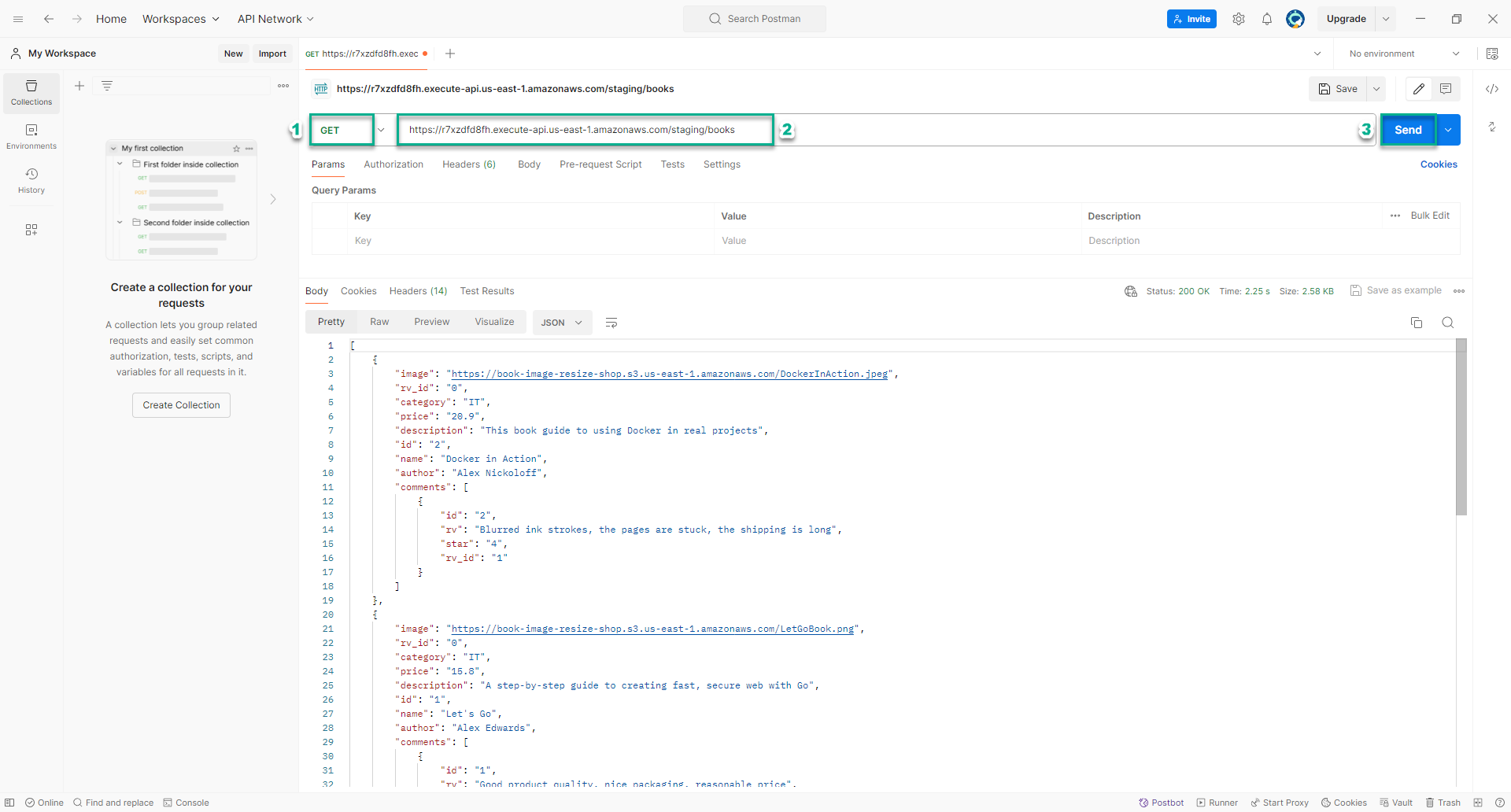Open Postbot from the status bar
This screenshot has height=812, width=1511.
click(x=1162, y=803)
